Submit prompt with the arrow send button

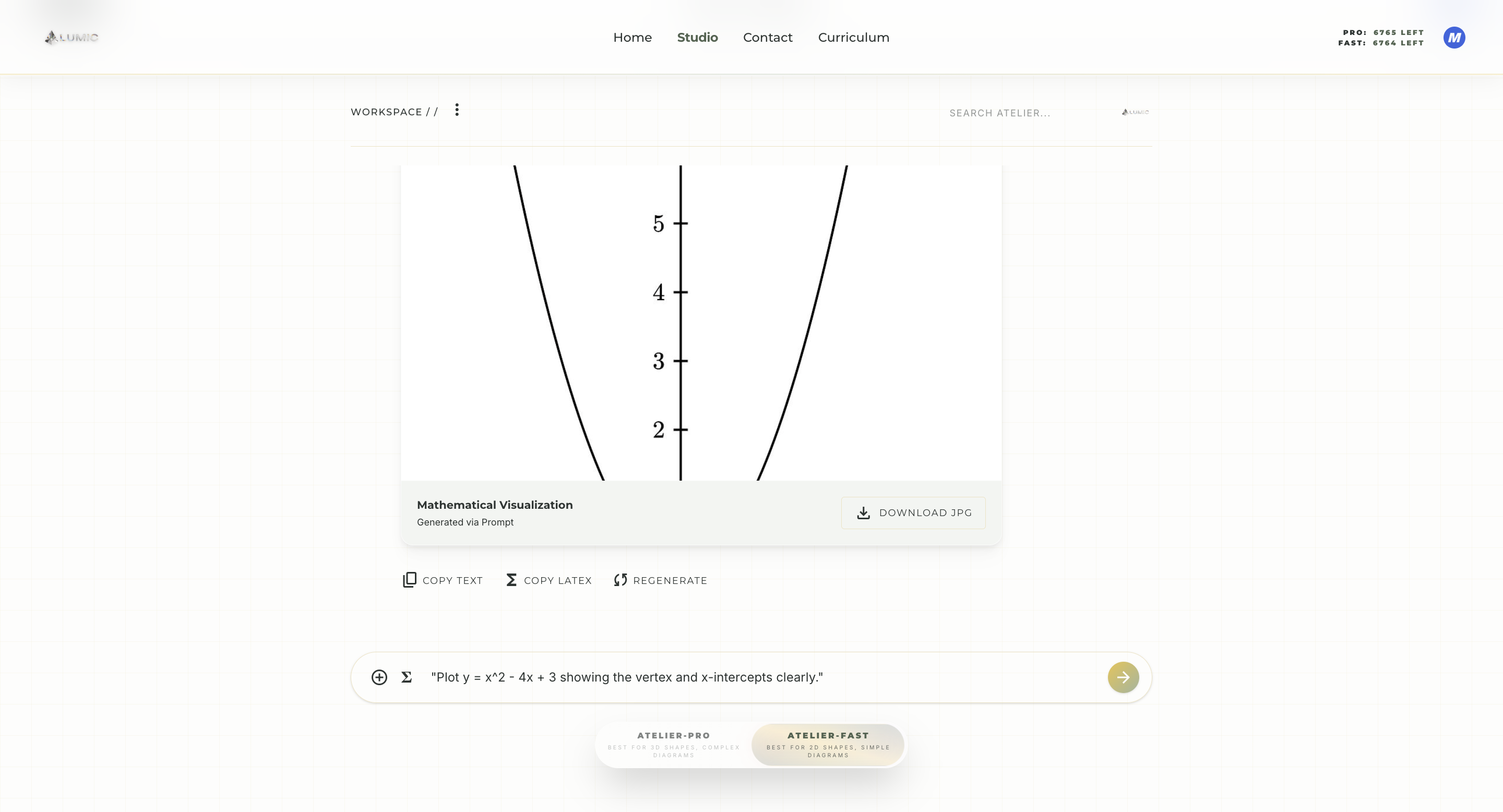point(1123,677)
